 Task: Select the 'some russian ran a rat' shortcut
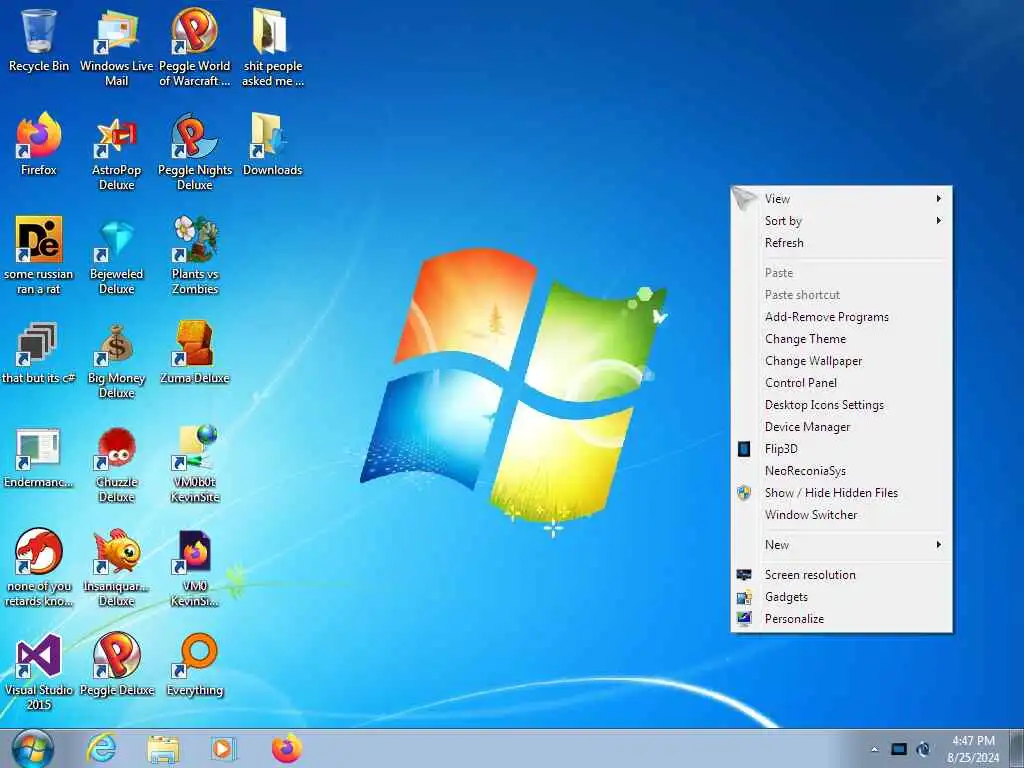point(39,256)
